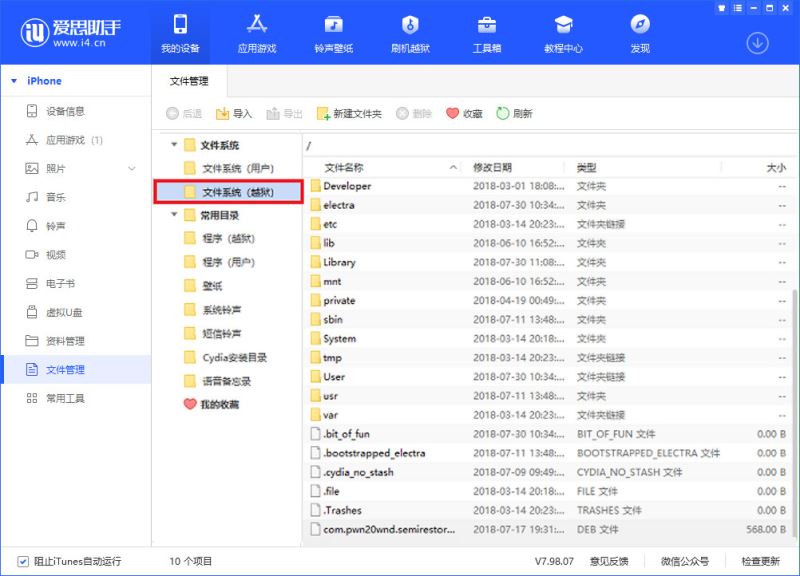Select the com.pwn20wnd.semirestor... file
The image size is (800, 576).
[x=549, y=530]
